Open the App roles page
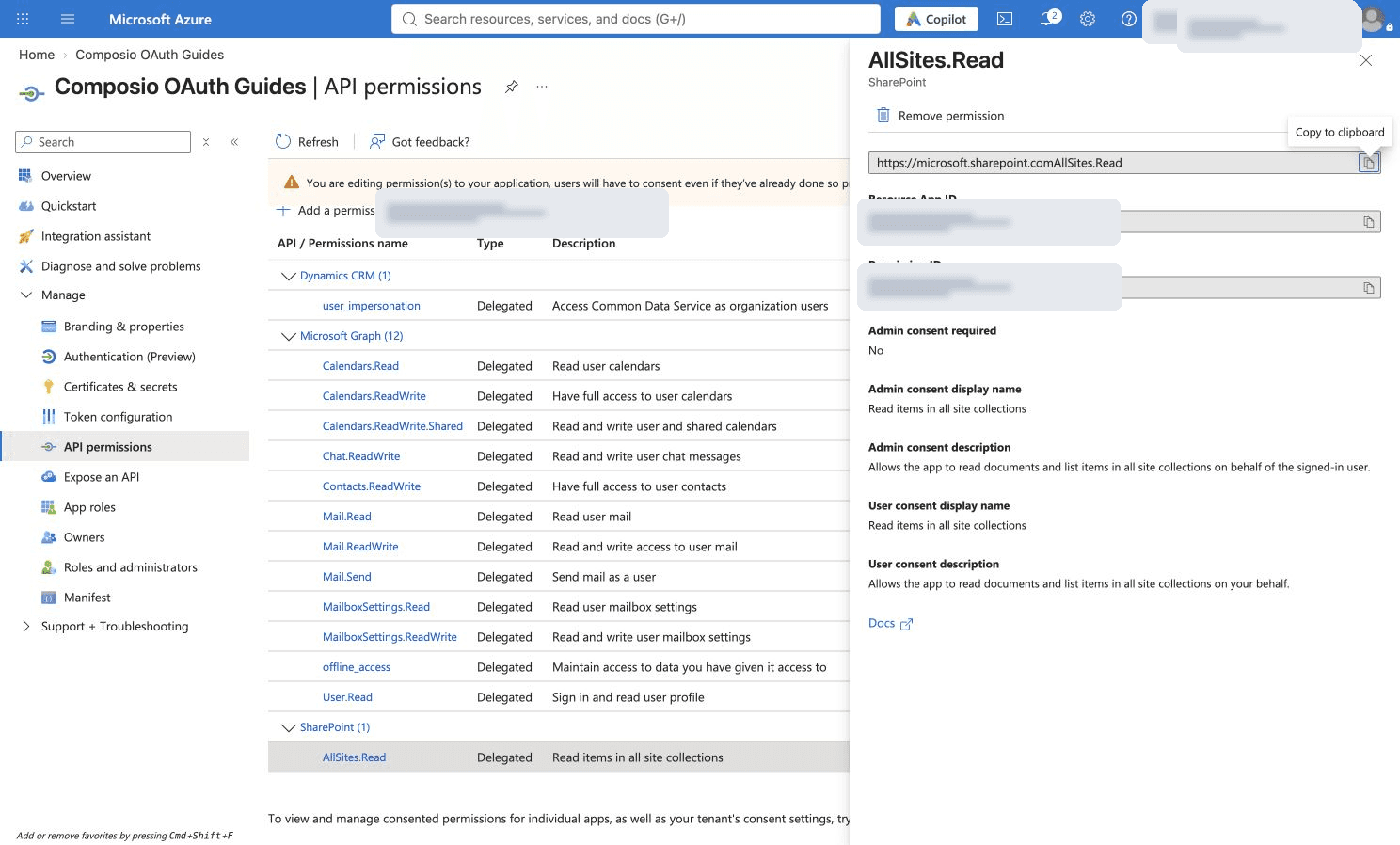The height and width of the screenshot is (845, 1400). [89, 507]
